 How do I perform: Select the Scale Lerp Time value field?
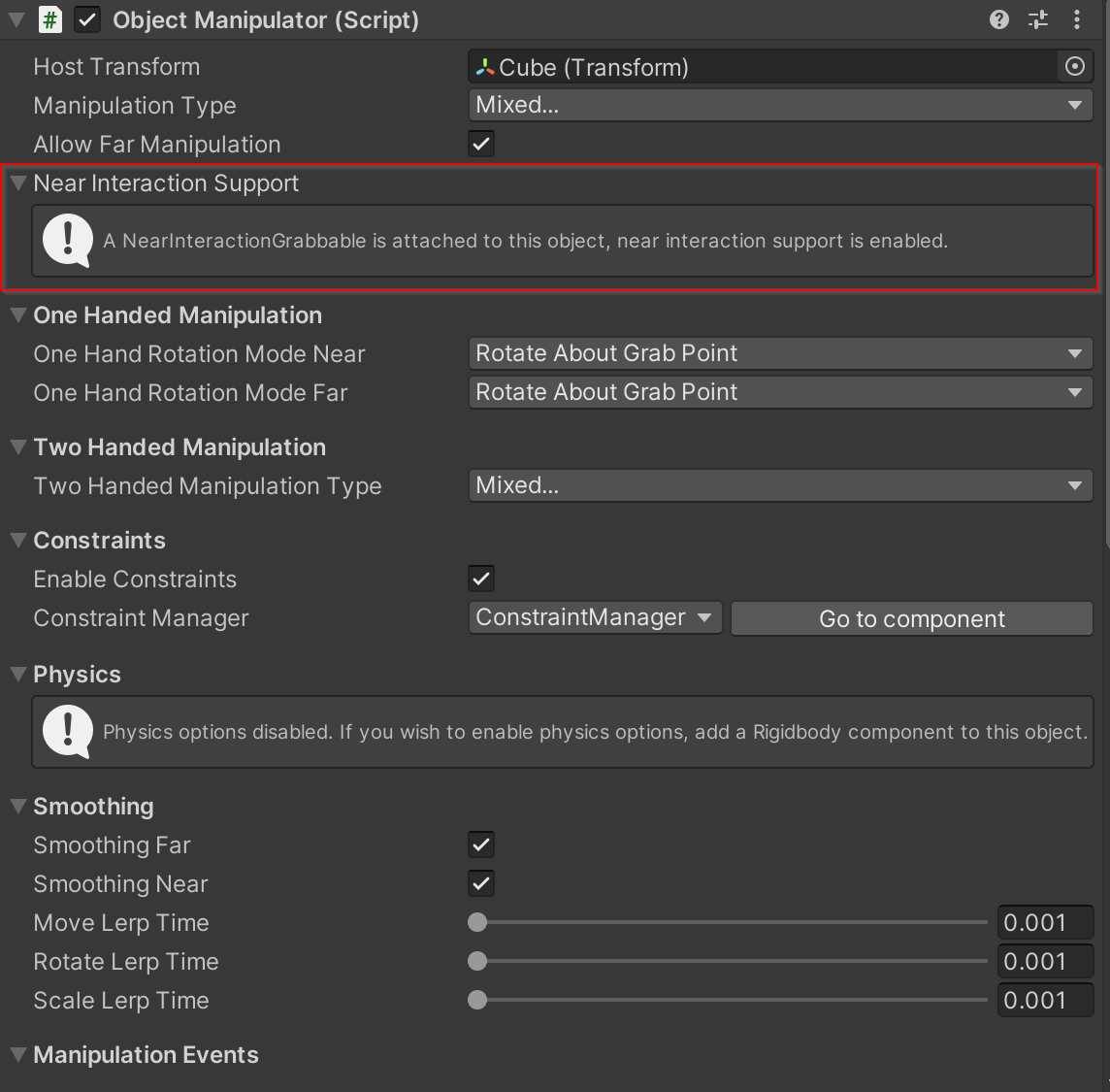[x=1045, y=1000]
